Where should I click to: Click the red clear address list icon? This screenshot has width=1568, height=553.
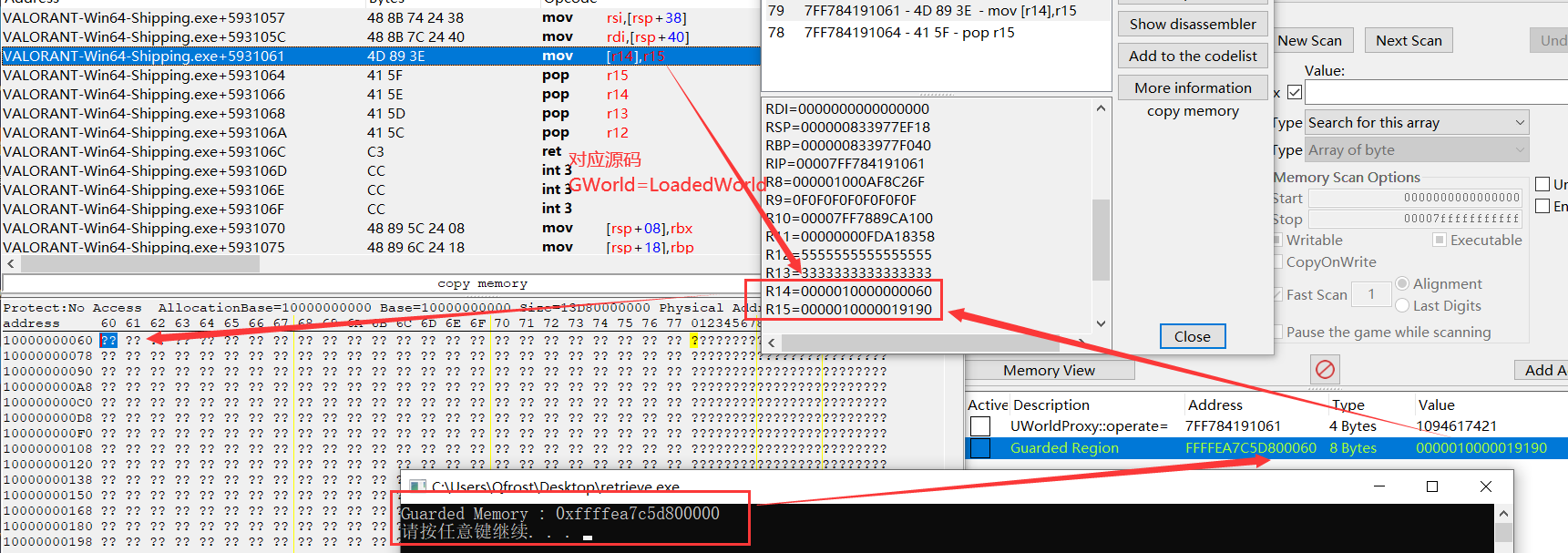point(1325,369)
